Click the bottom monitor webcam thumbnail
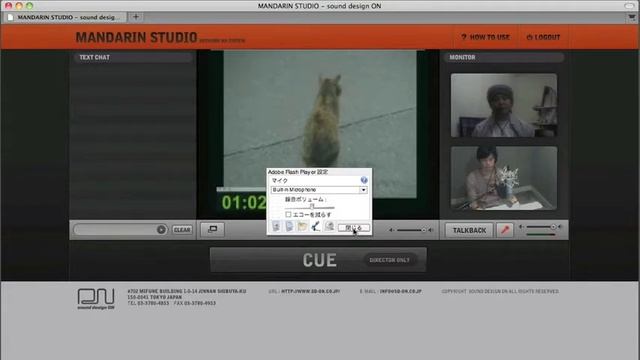Screen dimensions: 640x360 pyautogui.click(x=504, y=178)
